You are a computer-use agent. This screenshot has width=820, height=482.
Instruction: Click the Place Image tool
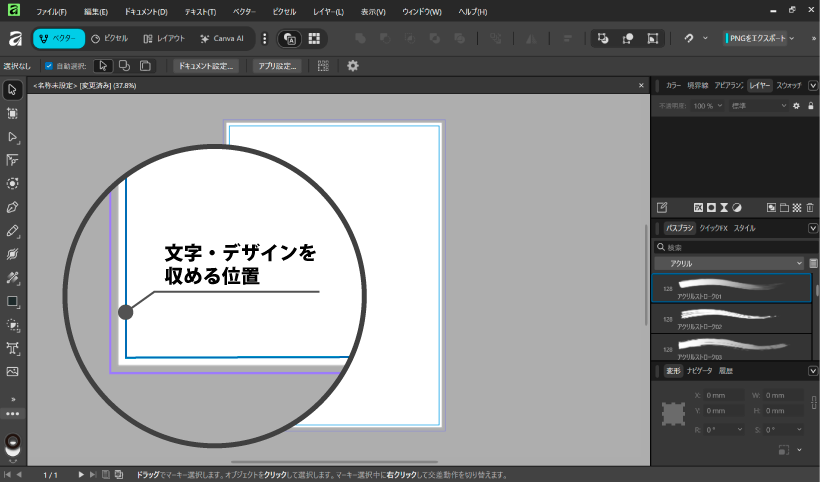click(13, 371)
